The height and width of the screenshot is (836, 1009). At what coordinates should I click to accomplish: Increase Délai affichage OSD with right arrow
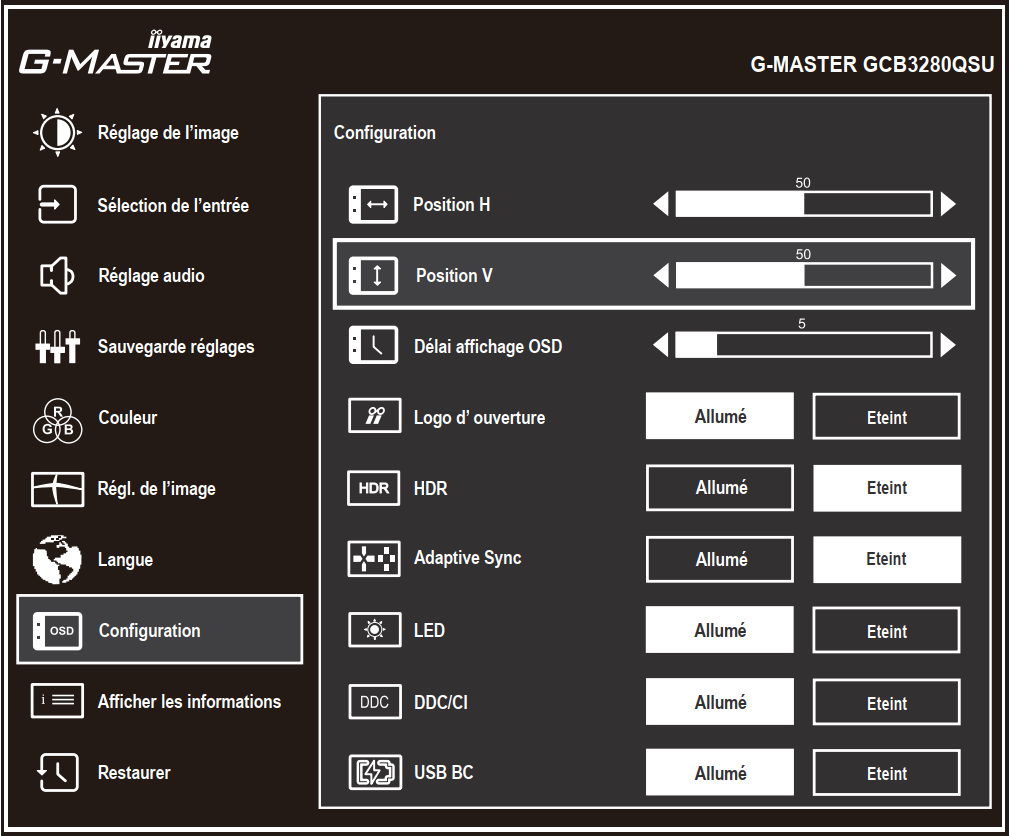click(948, 346)
